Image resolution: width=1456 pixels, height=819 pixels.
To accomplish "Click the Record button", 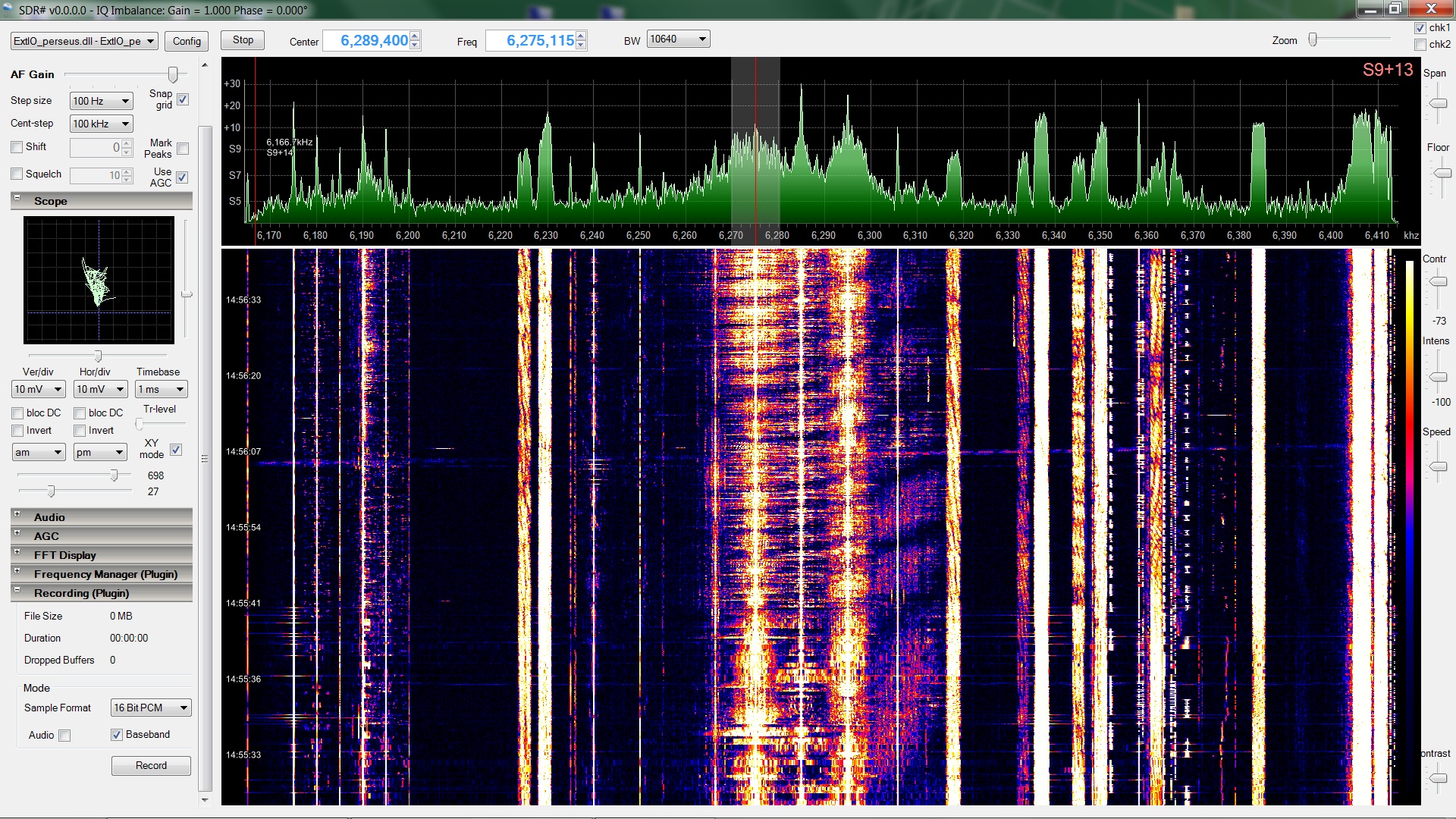I will pyautogui.click(x=151, y=765).
